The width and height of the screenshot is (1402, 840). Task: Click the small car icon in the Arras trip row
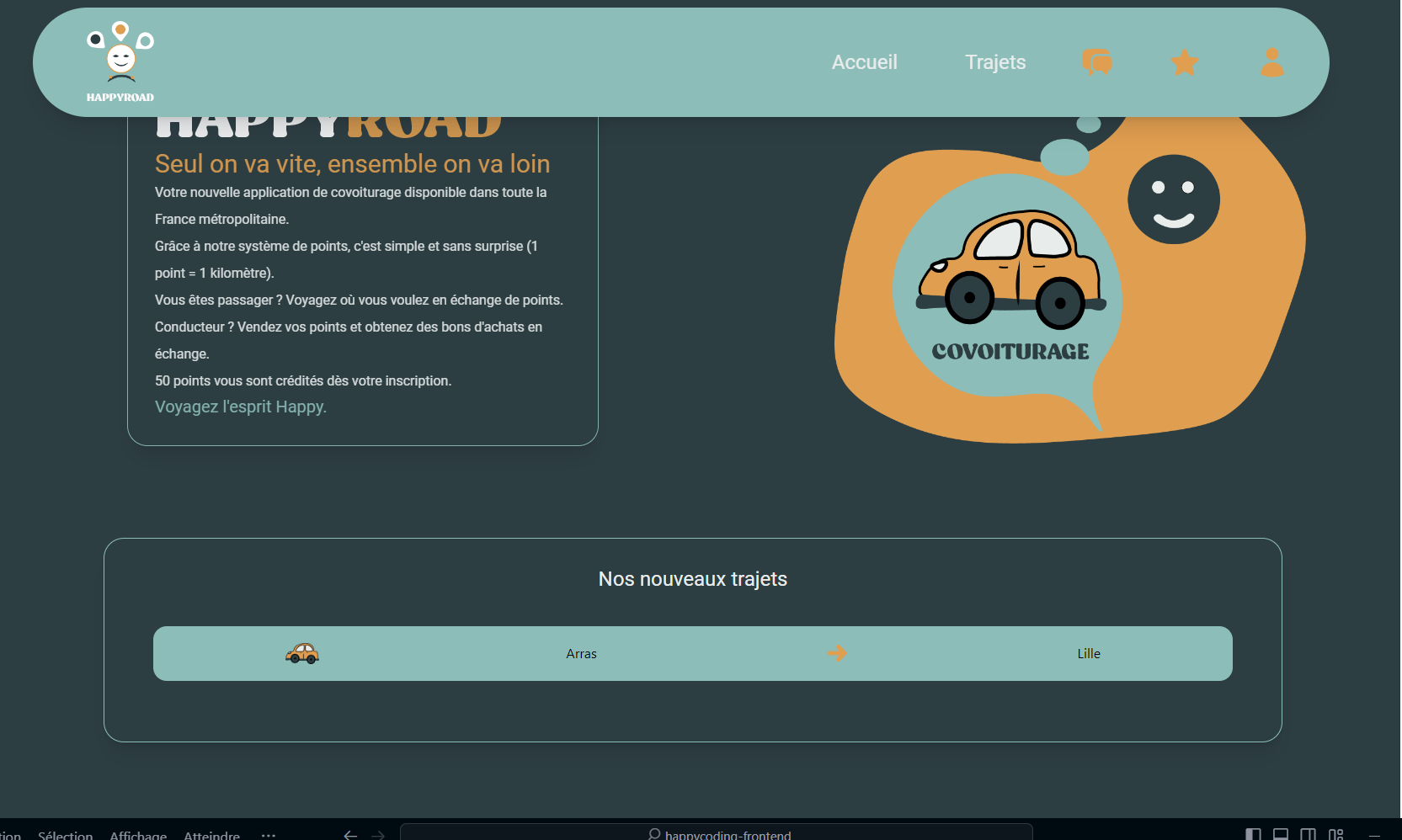(302, 653)
